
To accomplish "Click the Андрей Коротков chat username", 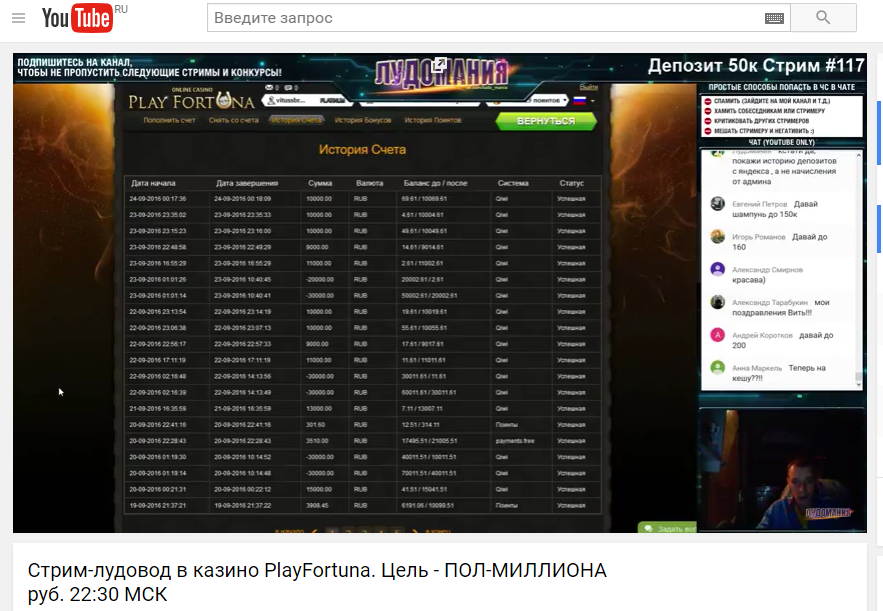I will pos(762,335).
